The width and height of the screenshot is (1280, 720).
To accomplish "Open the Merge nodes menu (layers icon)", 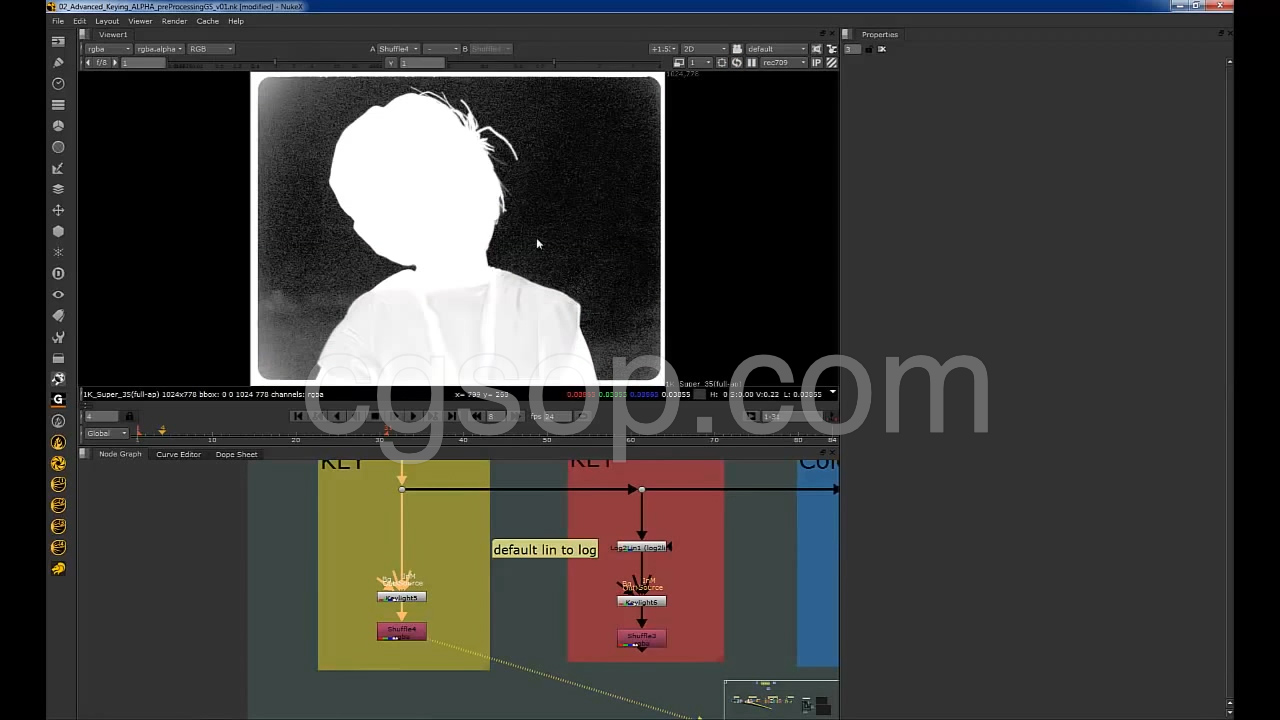I will tap(58, 189).
